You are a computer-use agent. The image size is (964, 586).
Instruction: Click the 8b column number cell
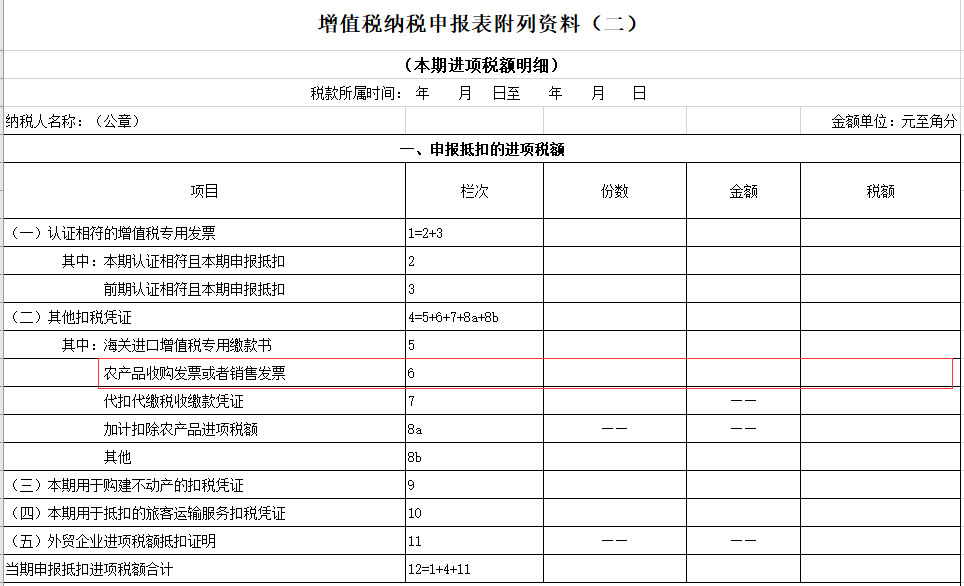pyautogui.click(x=474, y=457)
